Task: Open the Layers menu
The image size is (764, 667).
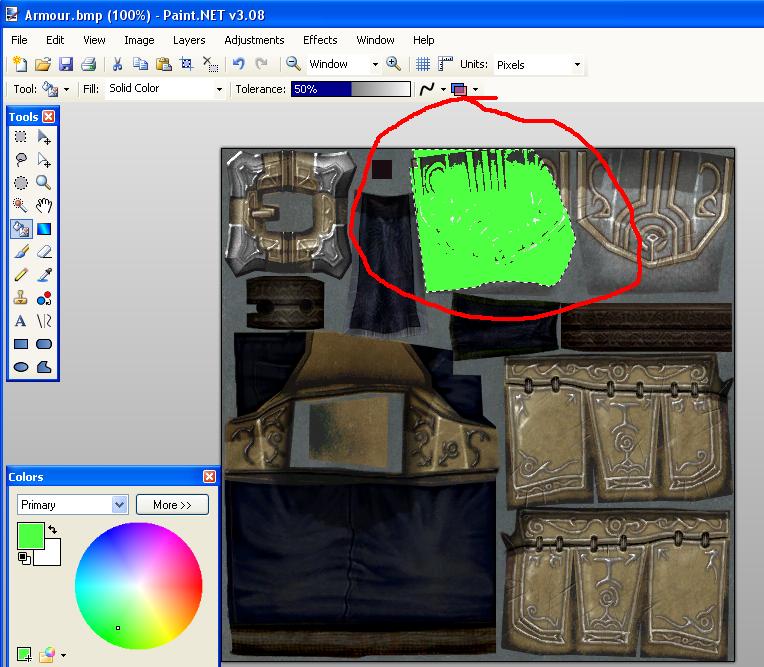Action: 189,40
